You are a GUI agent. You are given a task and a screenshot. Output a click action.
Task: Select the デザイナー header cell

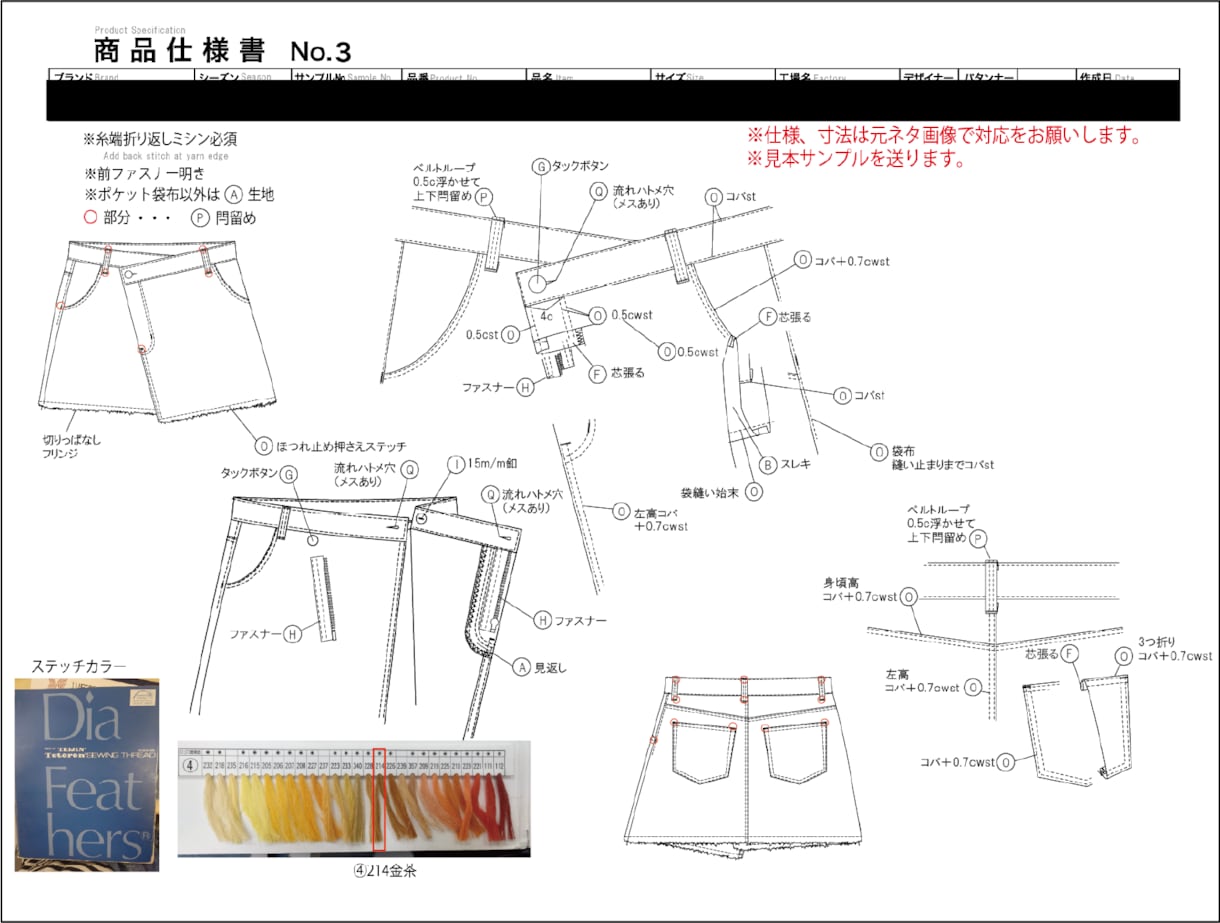[x=929, y=76]
